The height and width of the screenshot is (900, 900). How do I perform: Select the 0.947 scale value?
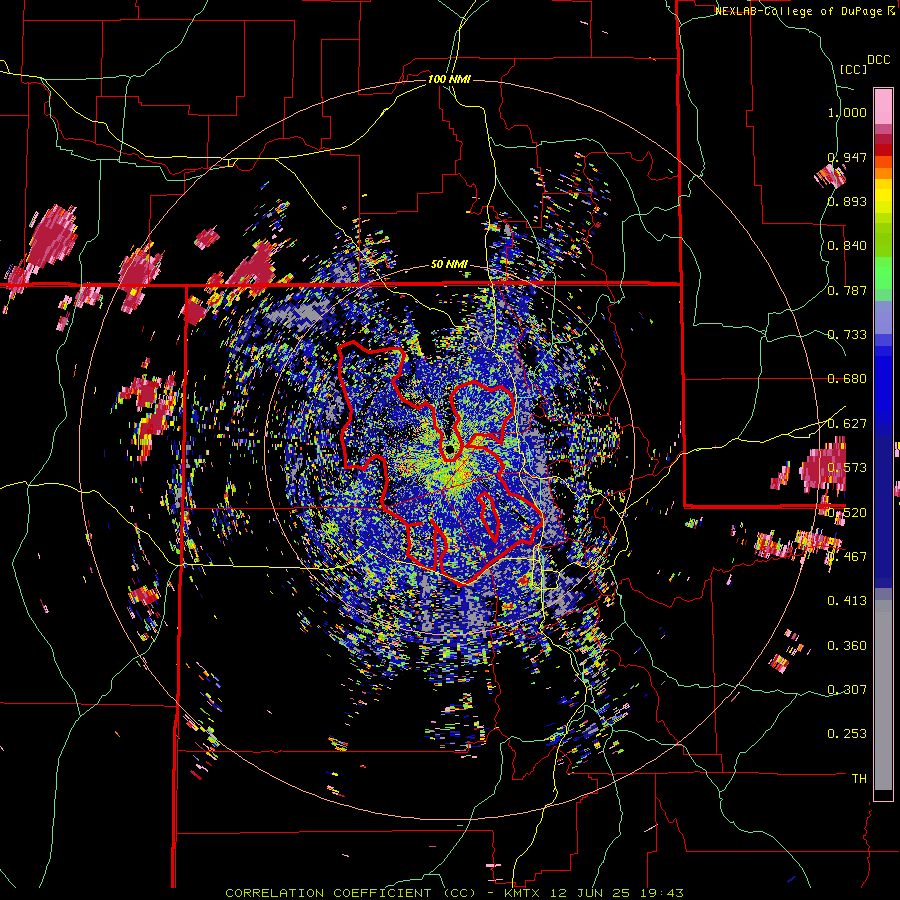(847, 157)
